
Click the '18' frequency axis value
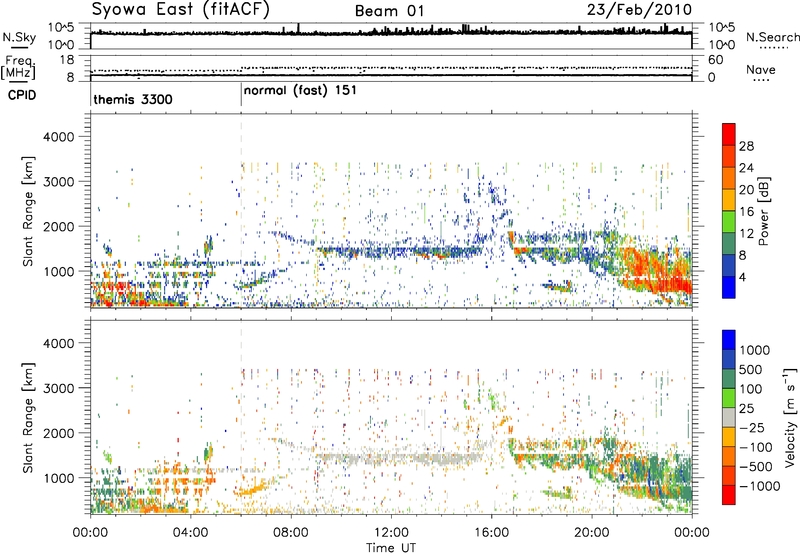tap(67, 60)
